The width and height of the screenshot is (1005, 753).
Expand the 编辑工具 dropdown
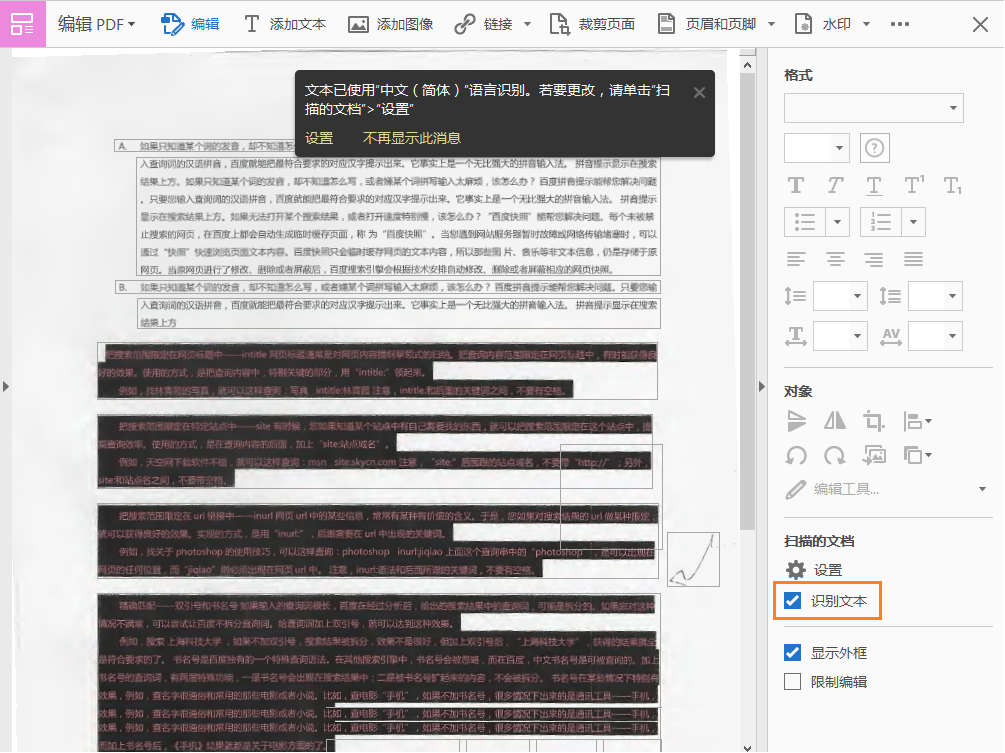983,489
